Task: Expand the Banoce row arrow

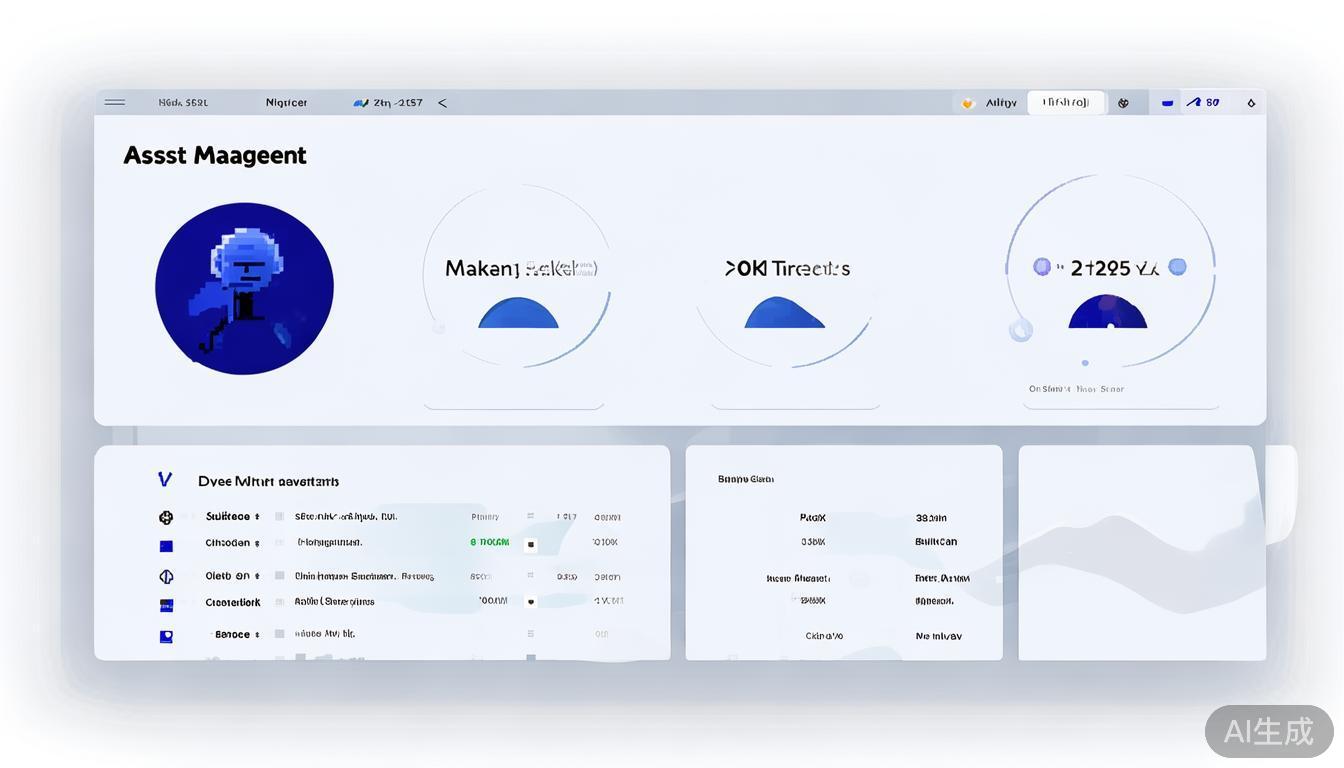Action: coord(257,635)
